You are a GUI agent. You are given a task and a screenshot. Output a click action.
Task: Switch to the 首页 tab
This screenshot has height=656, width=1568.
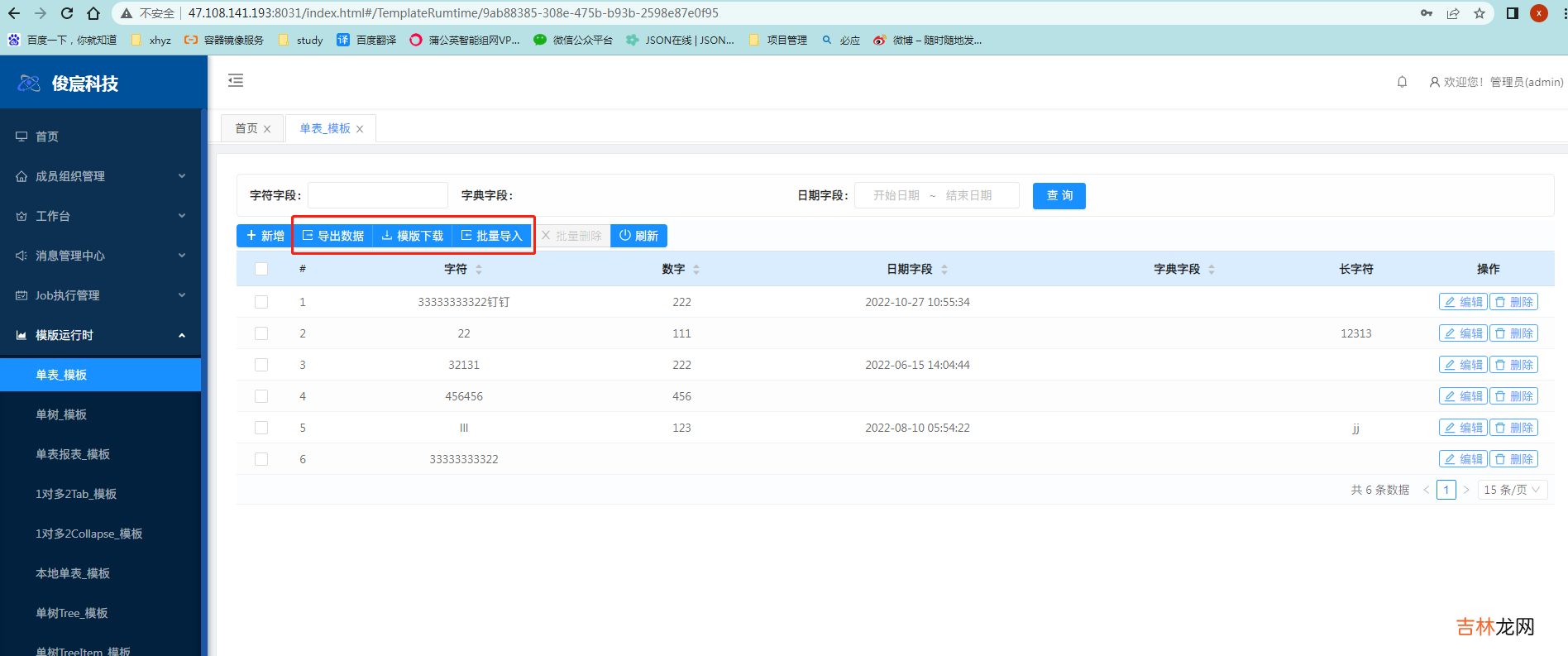tap(246, 128)
